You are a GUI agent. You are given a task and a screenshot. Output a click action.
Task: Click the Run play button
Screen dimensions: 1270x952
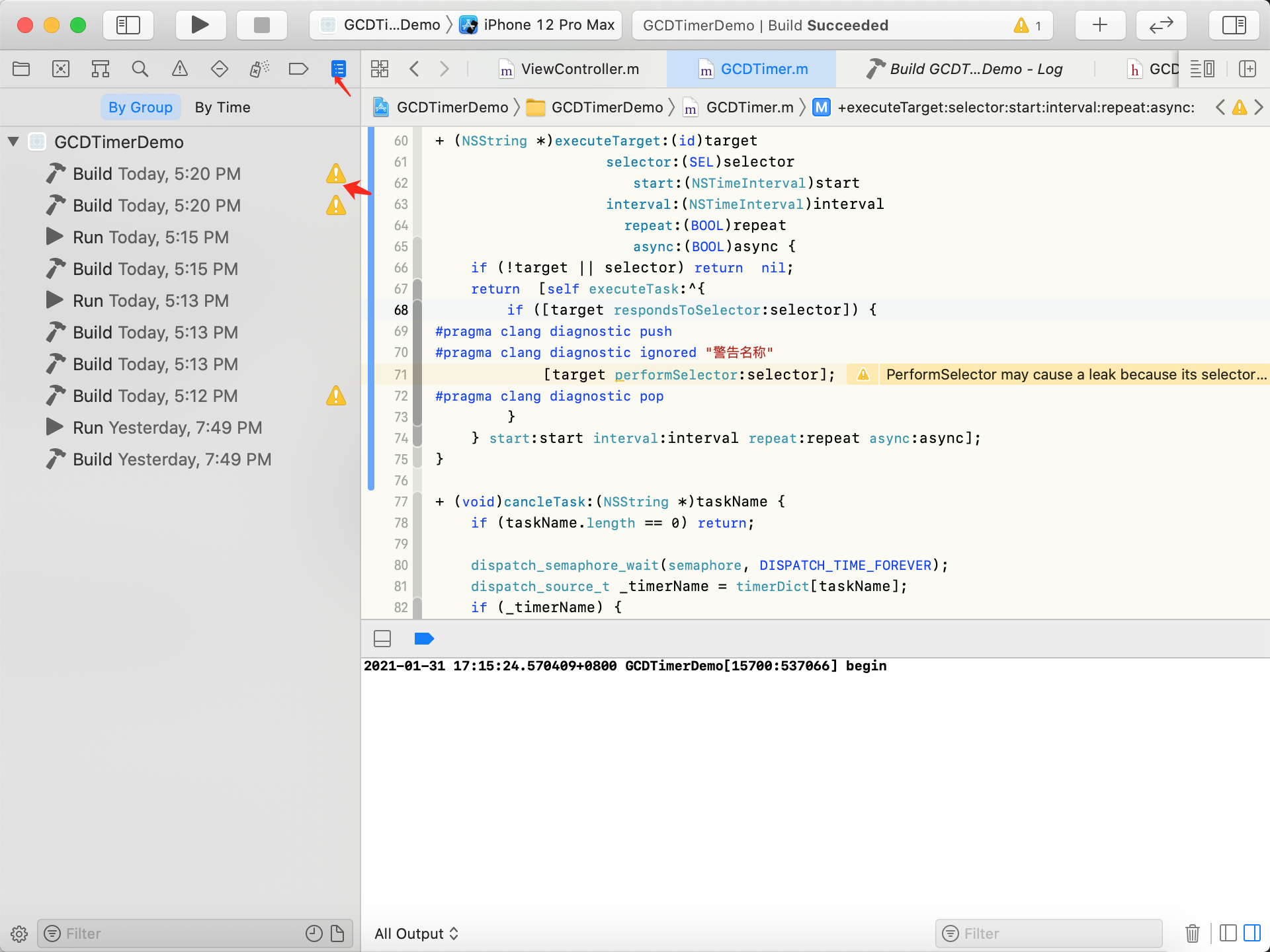(200, 25)
